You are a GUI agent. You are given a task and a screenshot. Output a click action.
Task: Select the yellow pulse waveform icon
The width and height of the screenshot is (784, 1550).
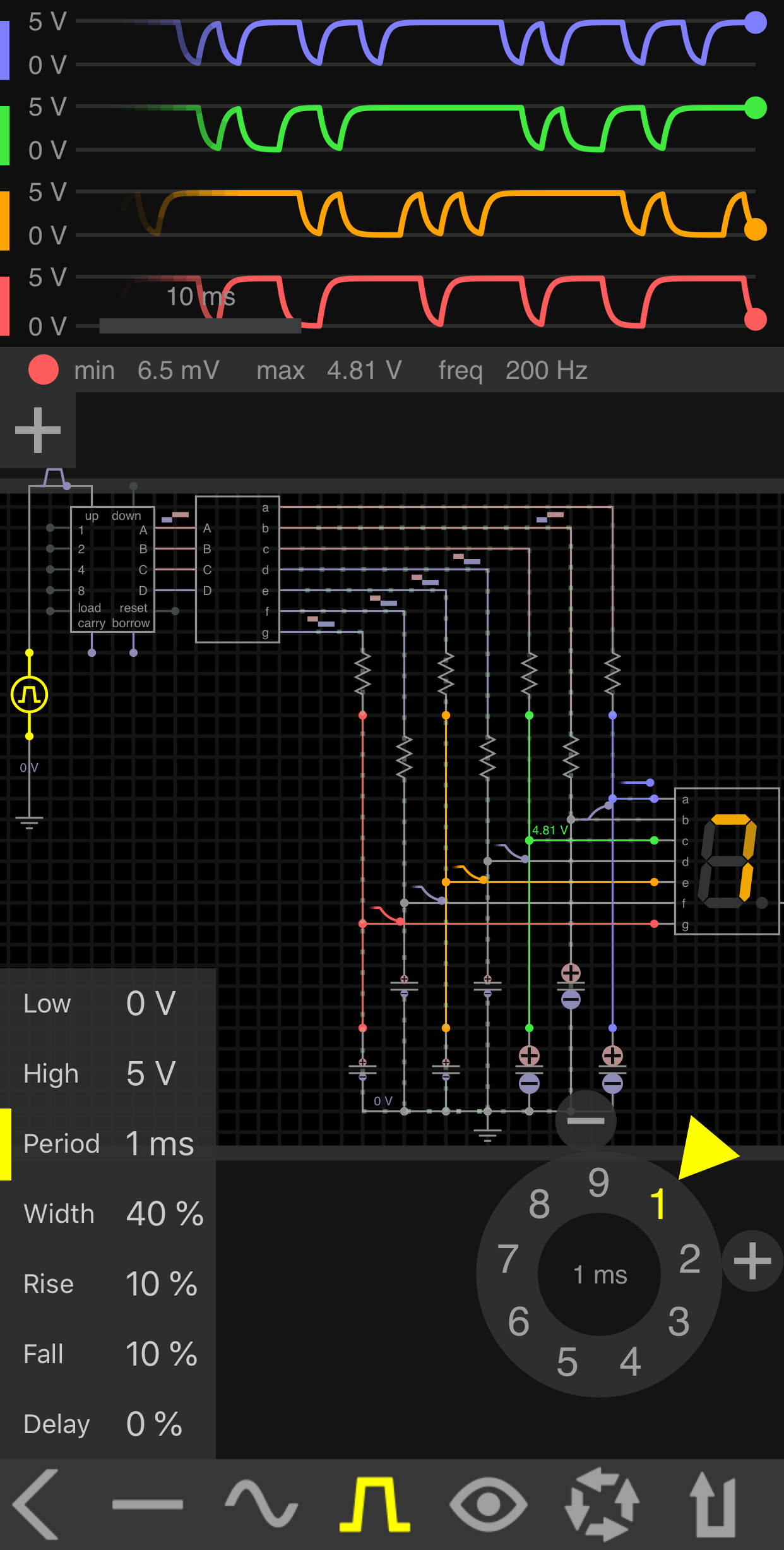[x=375, y=1504]
